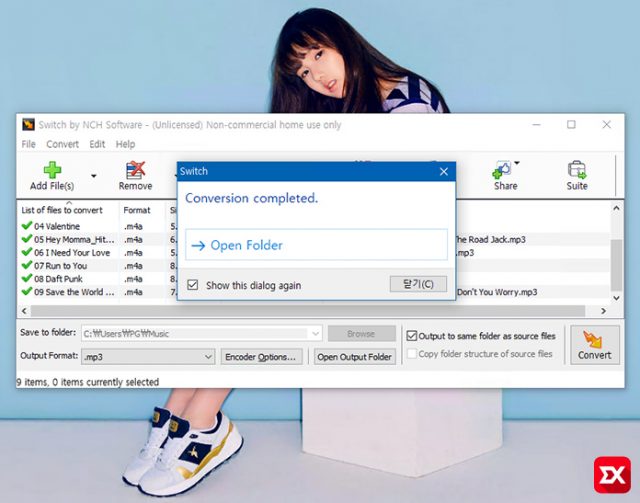640x503 pixels.
Task: Click the Switch app icon in title bar
Action: tap(28, 125)
